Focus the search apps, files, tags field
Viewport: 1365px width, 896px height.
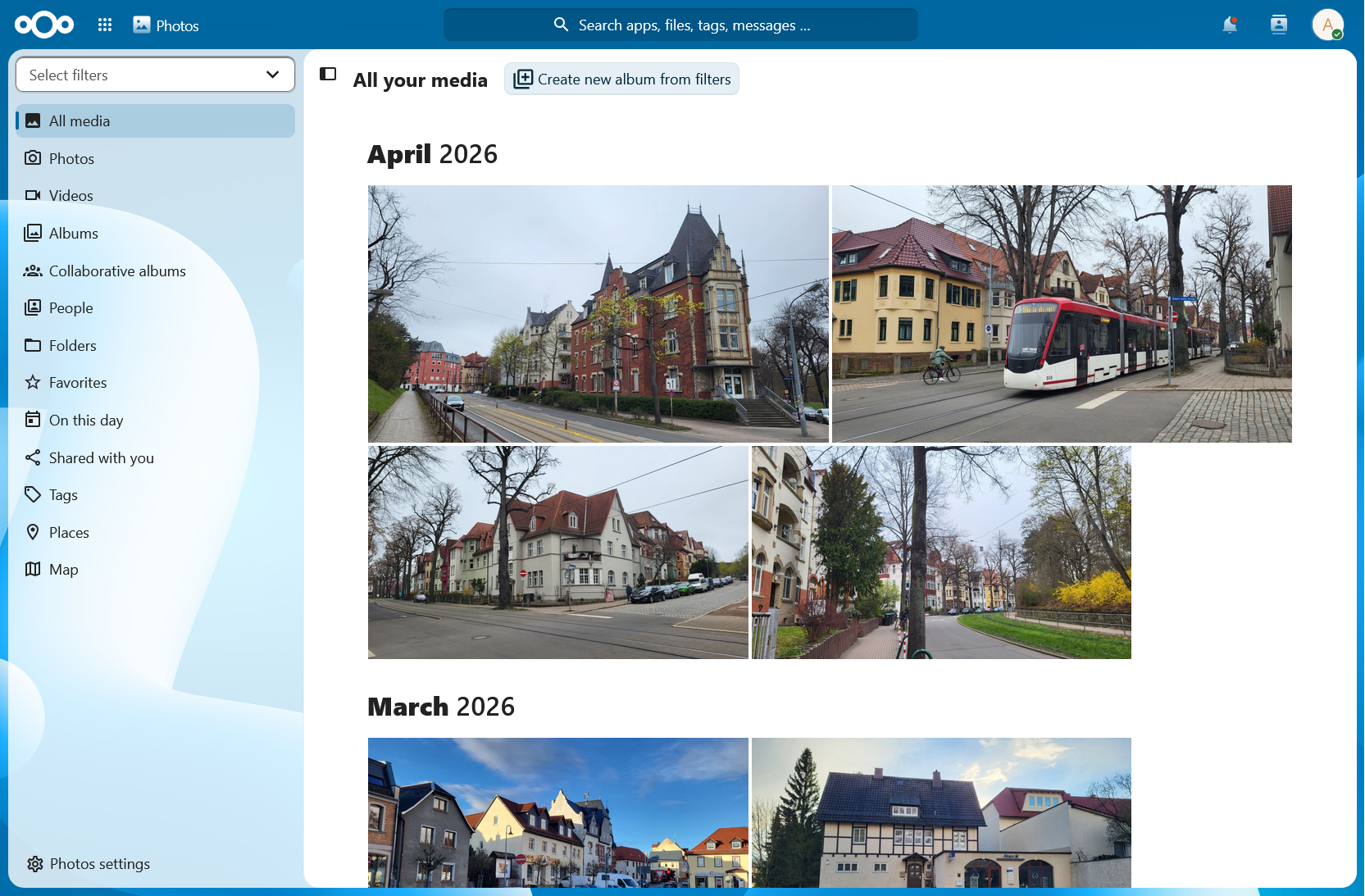680,25
